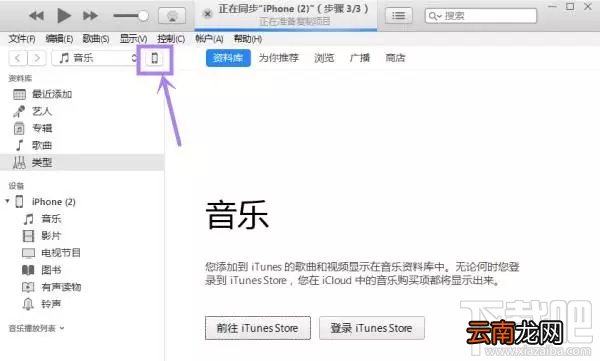
Task: Maximize the iTunes window
Action: point(570,7)
